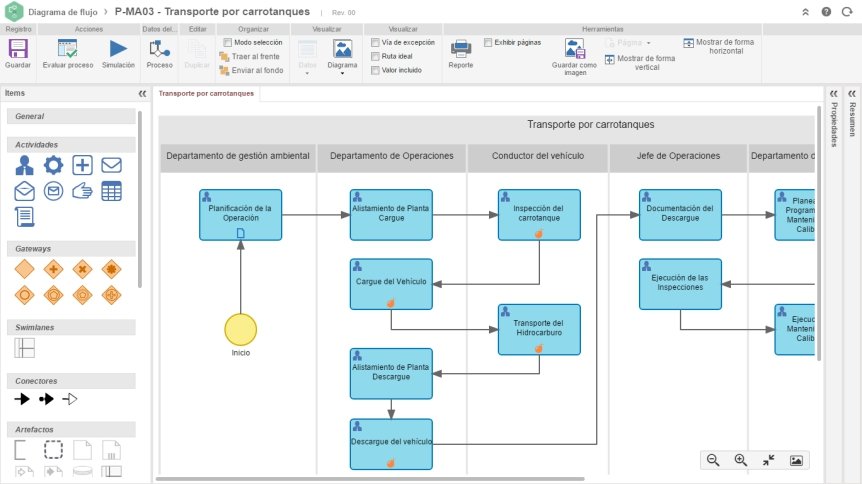Click the Reporte printer icon

461,49
